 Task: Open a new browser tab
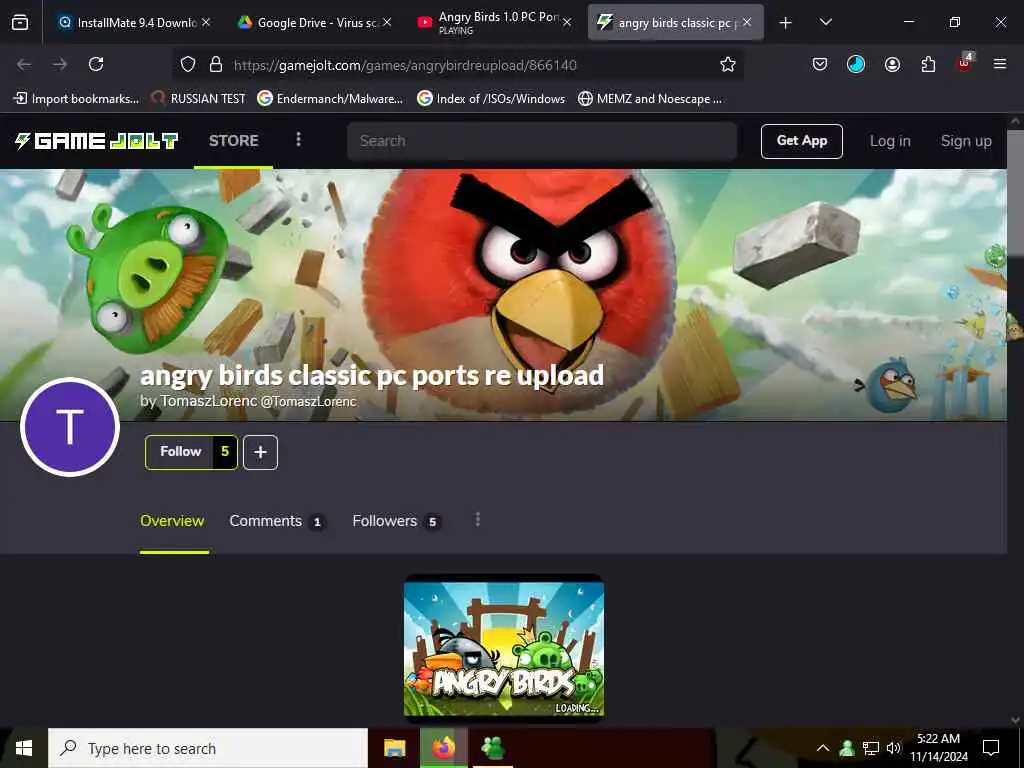(x=786, y=23)
